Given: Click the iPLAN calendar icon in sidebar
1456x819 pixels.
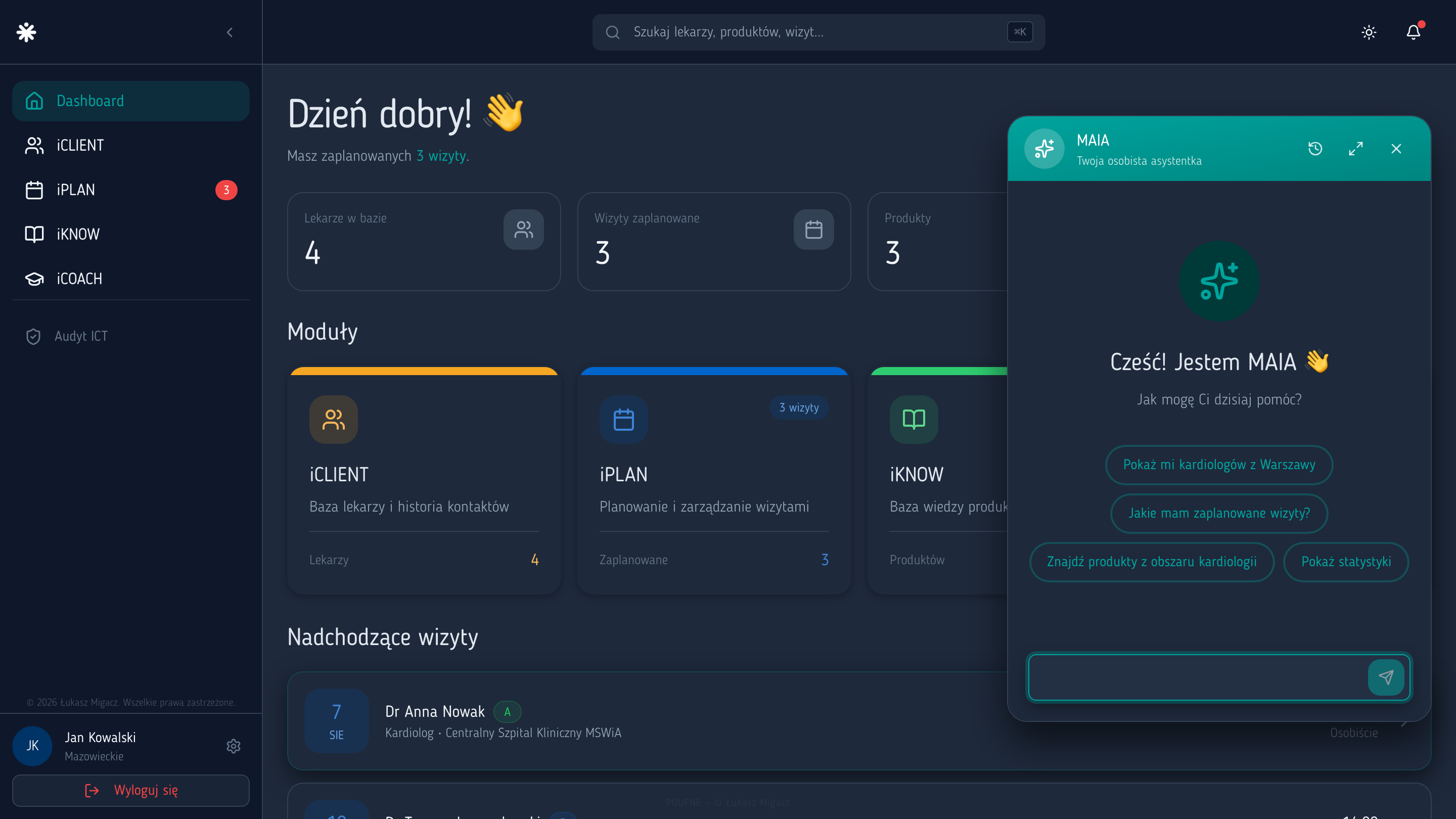Looking at the screenshot, I should (x=34, y=190).
